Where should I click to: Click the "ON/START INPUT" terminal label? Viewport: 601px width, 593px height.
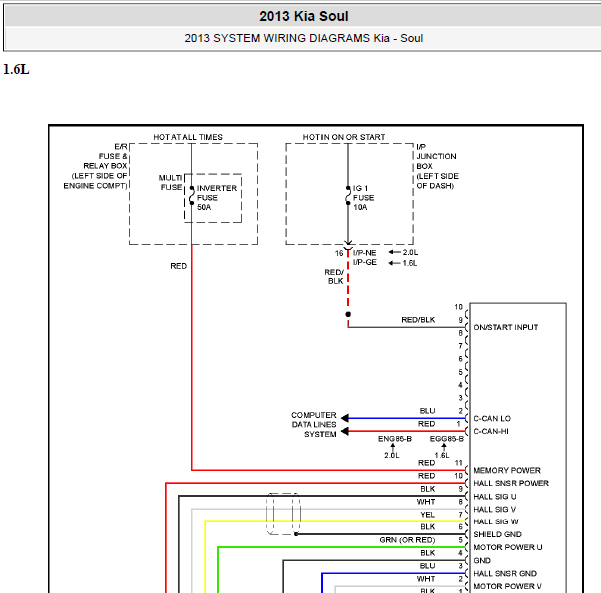506,327
